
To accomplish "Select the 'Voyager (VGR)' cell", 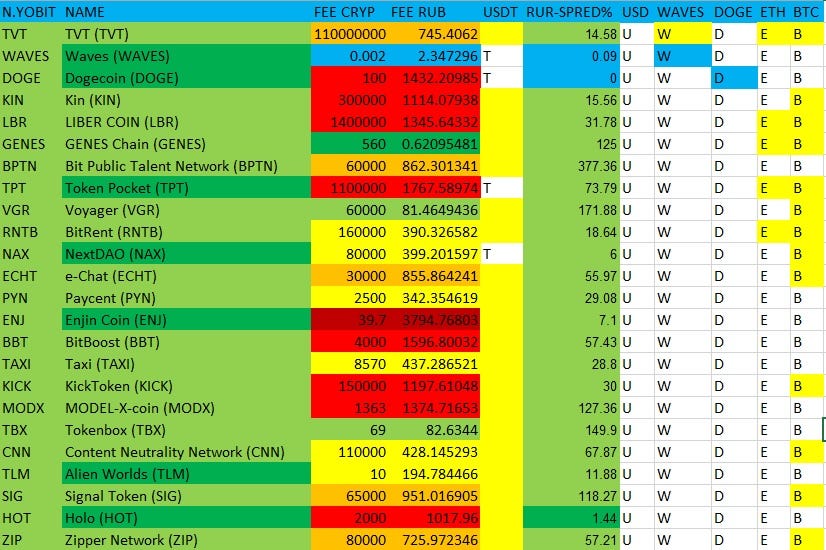I will tap(186, 210).
